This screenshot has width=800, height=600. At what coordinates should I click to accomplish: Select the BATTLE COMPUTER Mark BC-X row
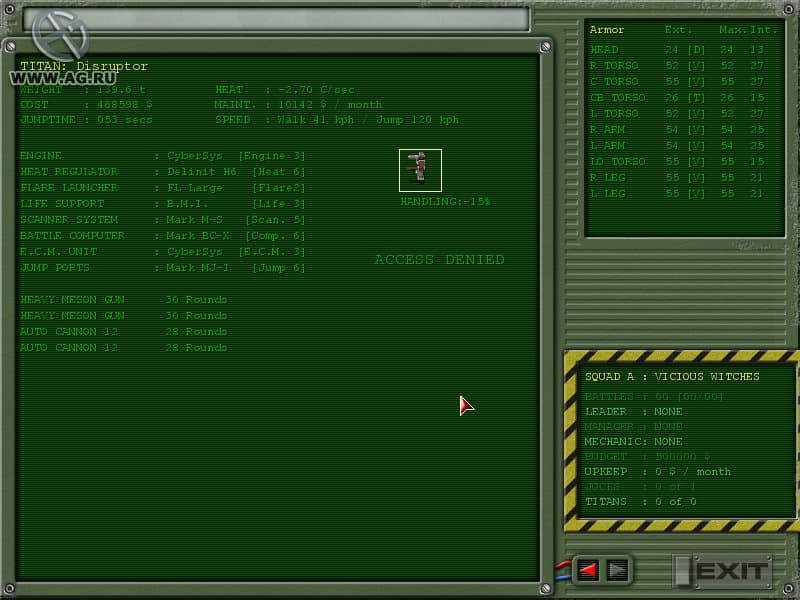coord(162,236)
